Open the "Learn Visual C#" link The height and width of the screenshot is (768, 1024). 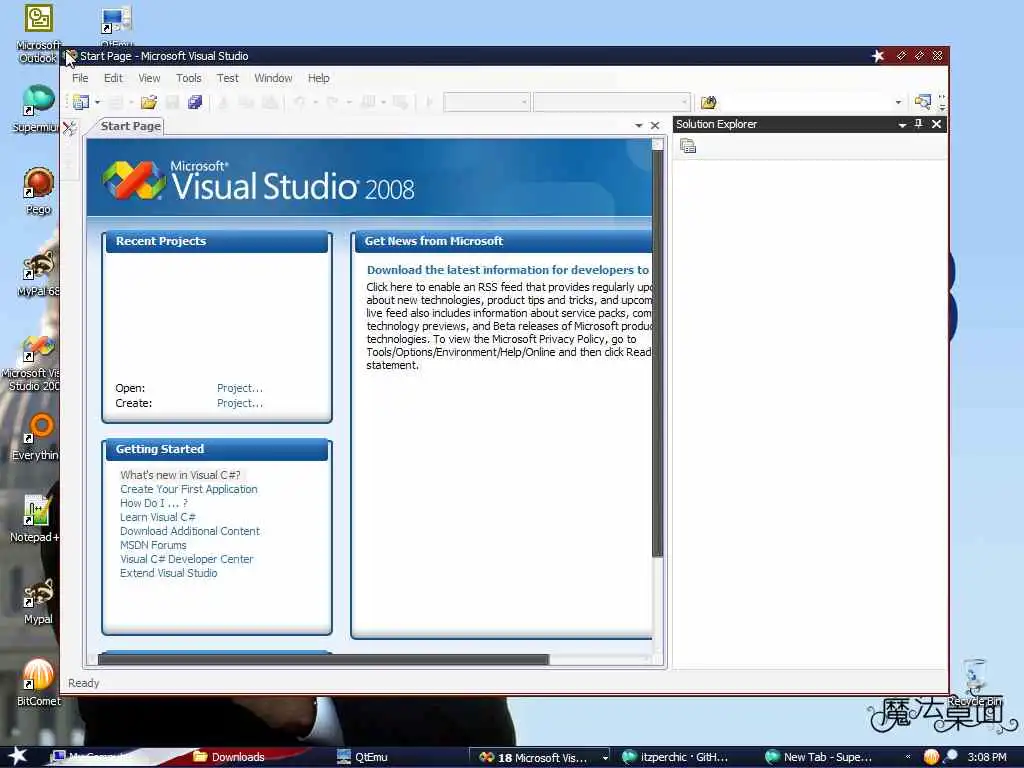point(158,517)
